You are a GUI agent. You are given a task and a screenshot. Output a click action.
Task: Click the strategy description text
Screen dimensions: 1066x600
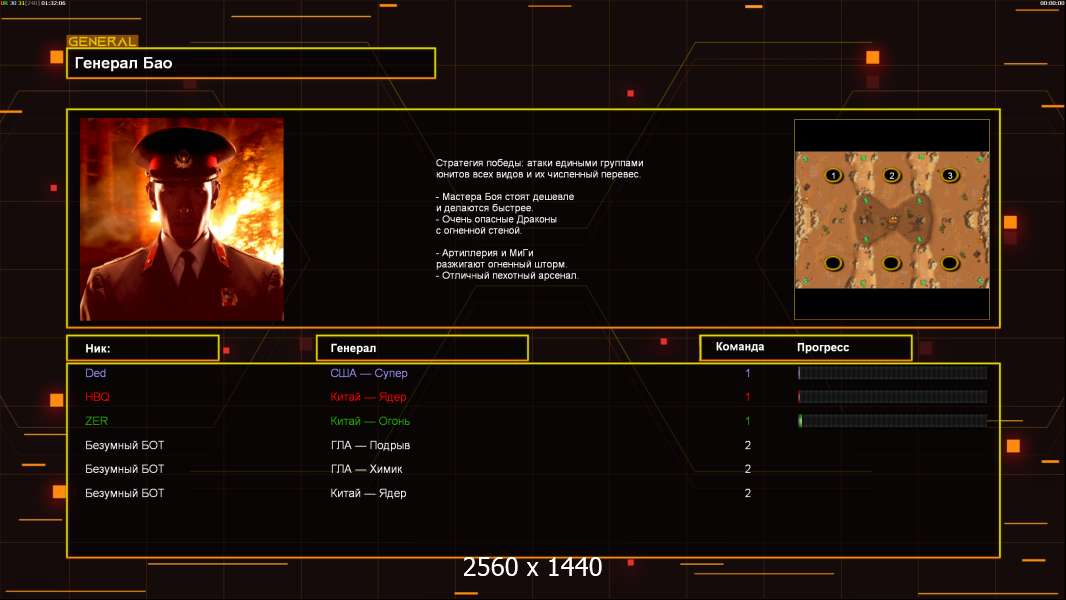coord(540,218)
